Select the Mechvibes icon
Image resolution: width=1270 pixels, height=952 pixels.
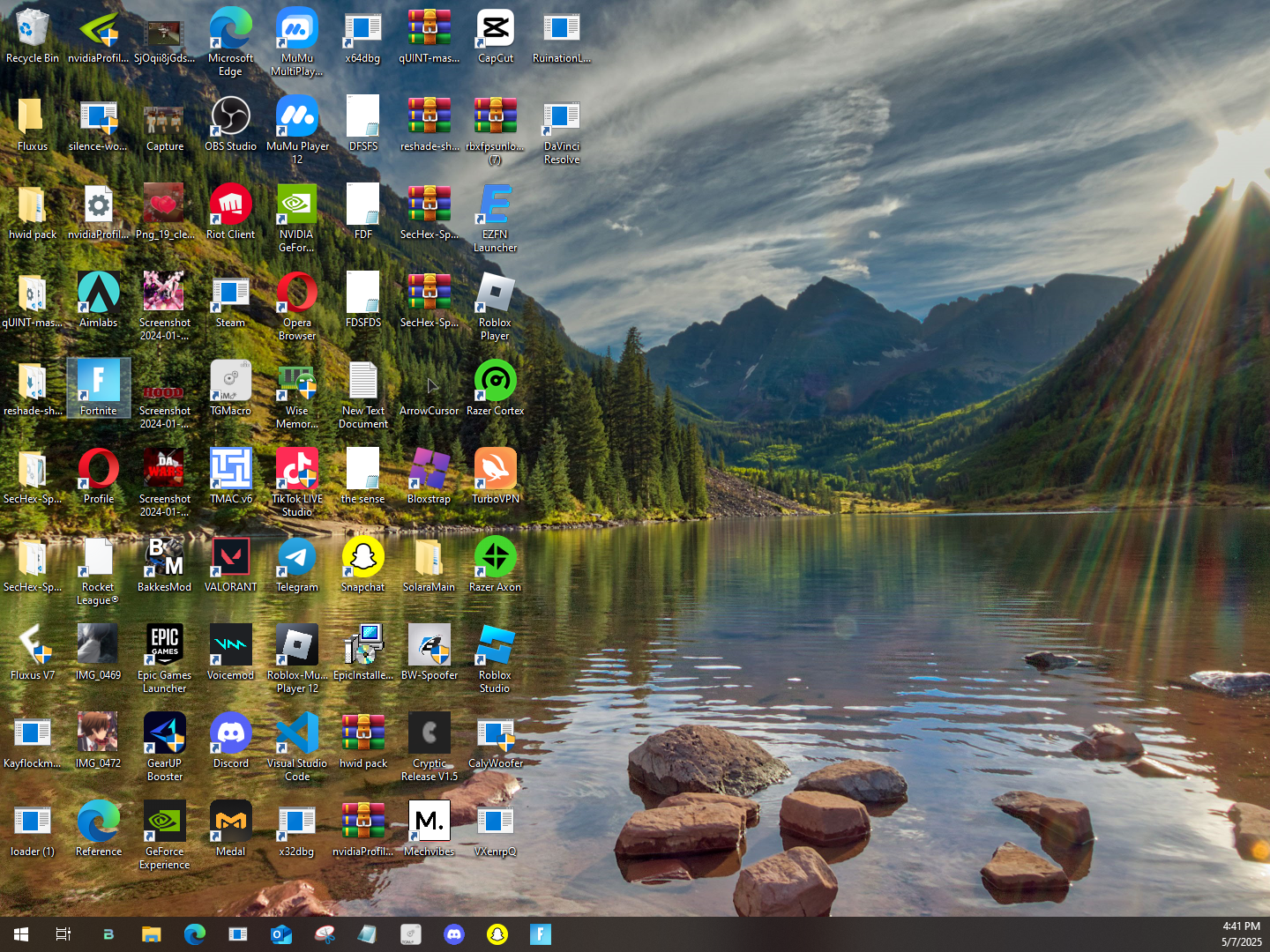coord(430,829)
